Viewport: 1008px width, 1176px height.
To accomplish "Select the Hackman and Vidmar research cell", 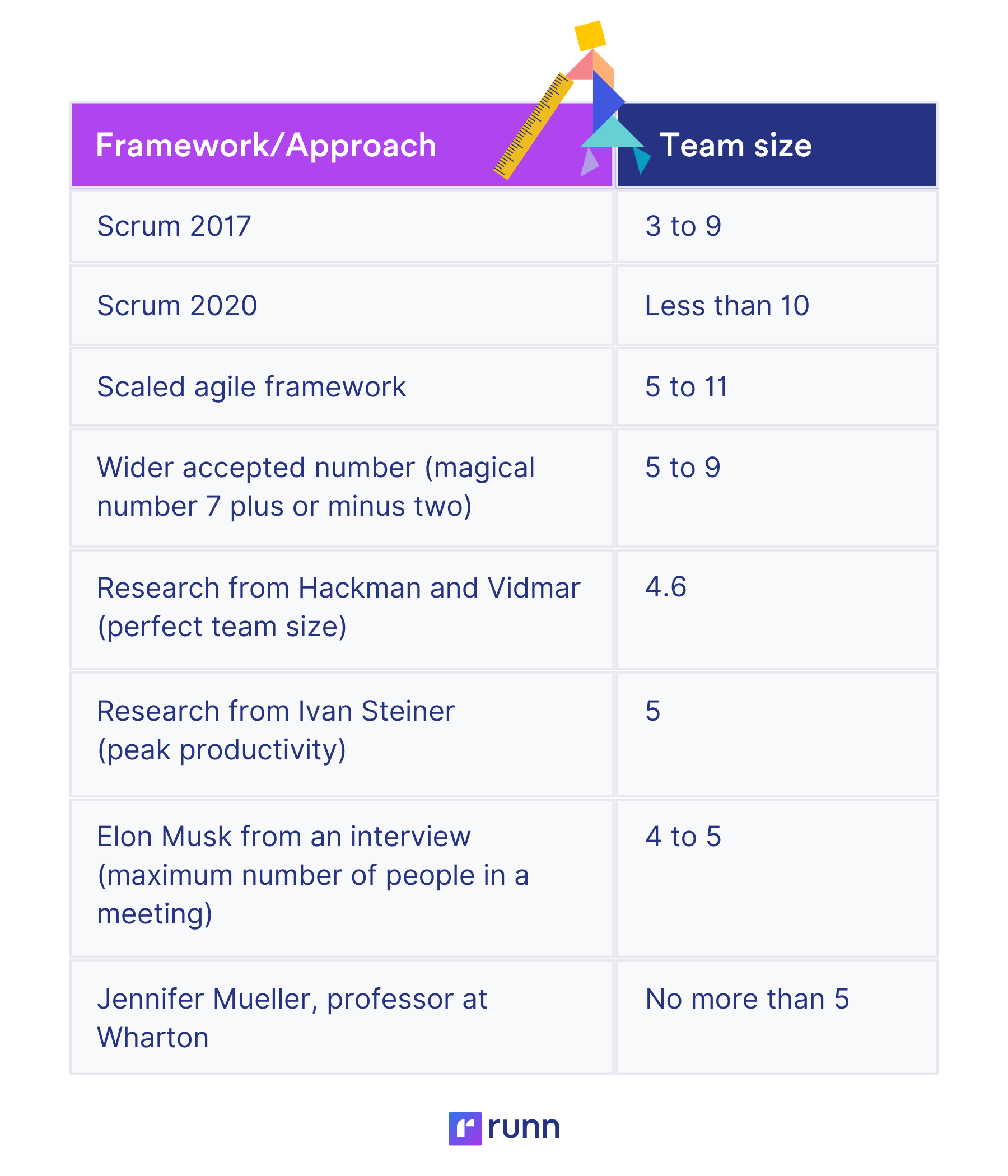I will (342, 609).
